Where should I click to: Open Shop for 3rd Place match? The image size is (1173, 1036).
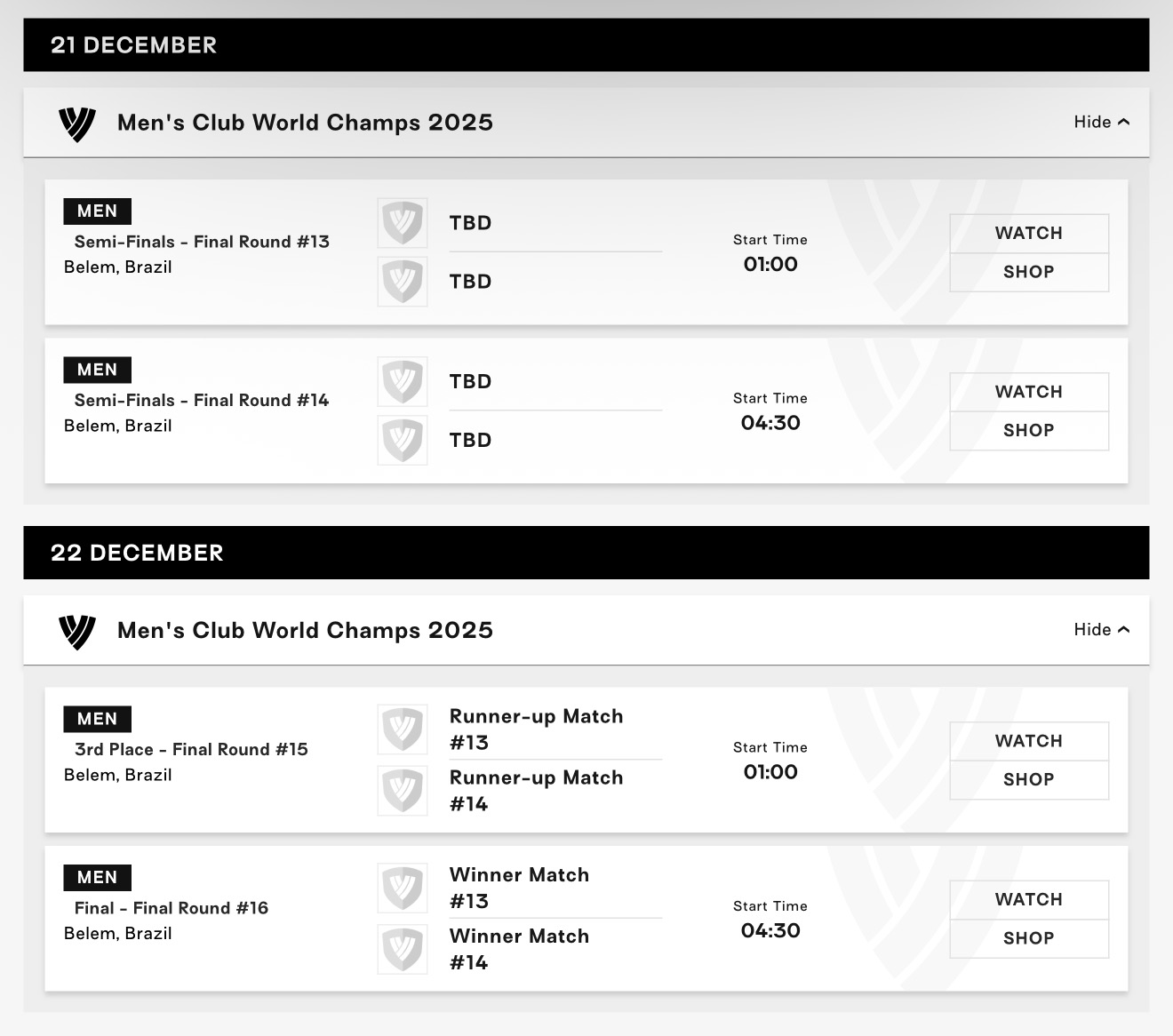[1028, 780]
